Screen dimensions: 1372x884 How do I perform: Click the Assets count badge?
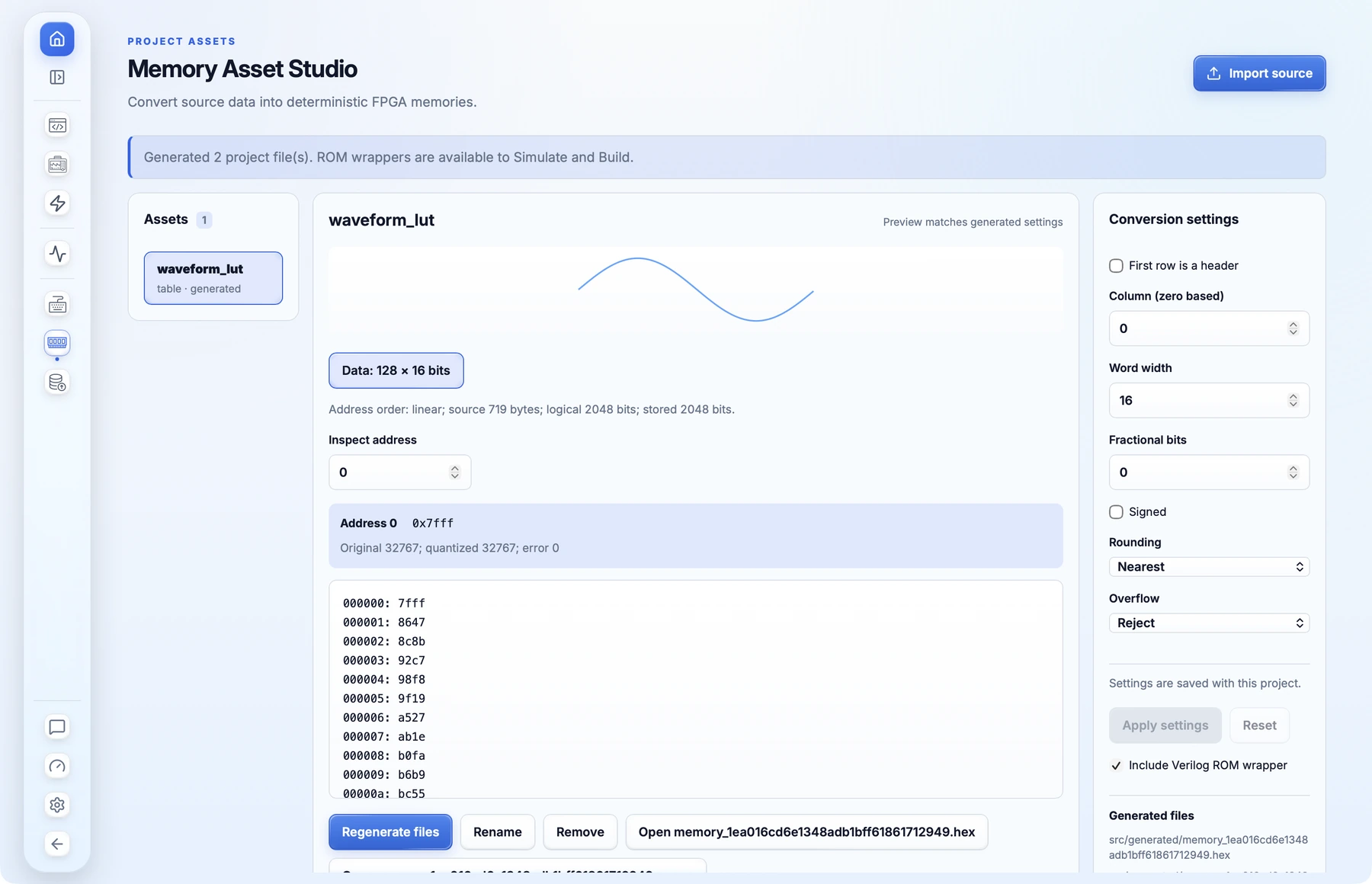coord(204,220)
